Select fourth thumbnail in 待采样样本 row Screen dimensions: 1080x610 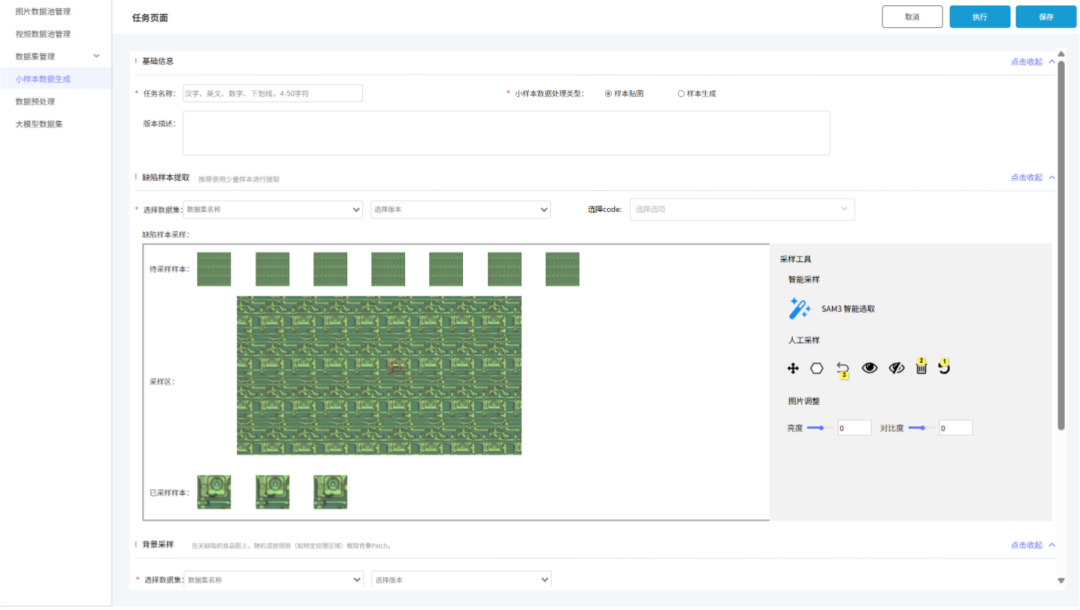[x=388, y=269]
